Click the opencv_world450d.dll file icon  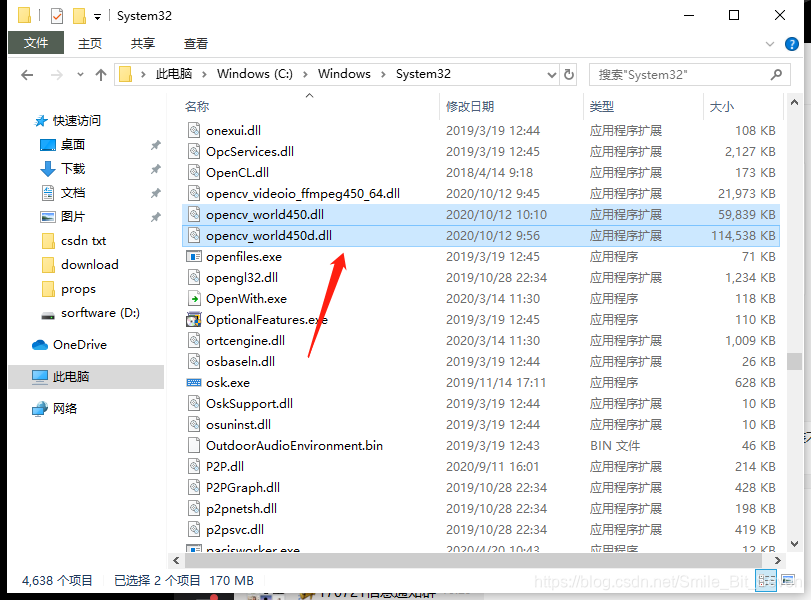[194, 235]
